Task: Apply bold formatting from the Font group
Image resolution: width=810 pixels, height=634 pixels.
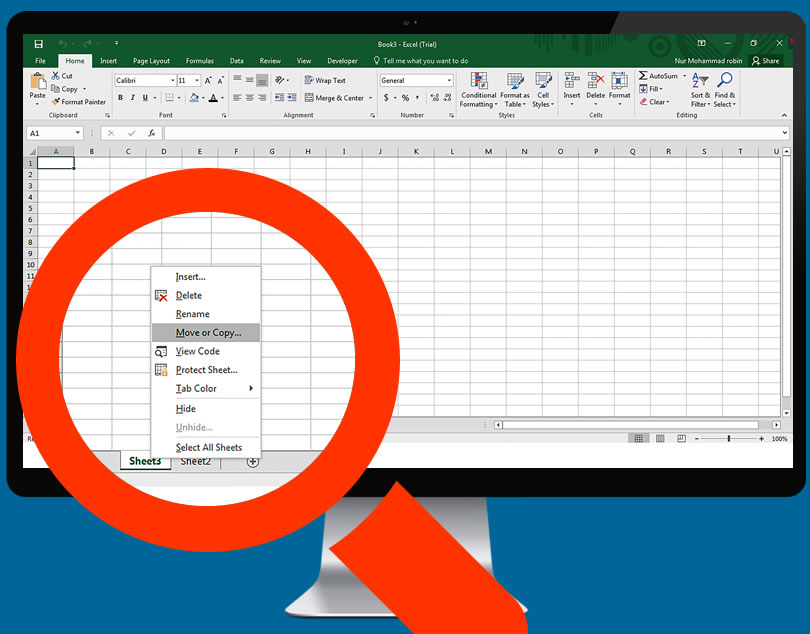Action: [x=120, y=98]
